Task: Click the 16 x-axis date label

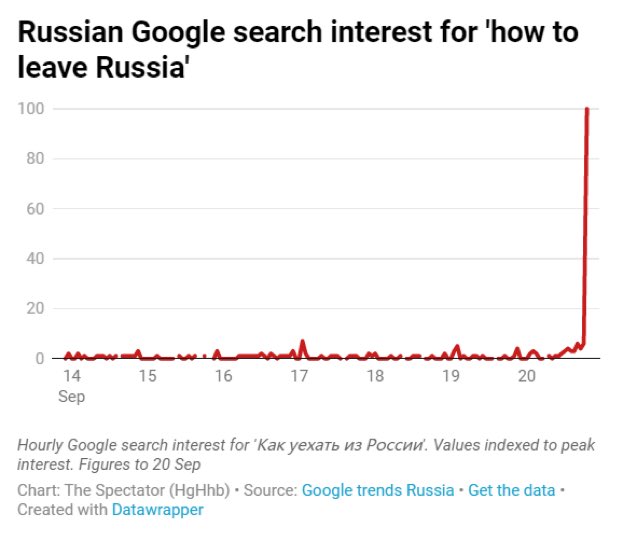Action: pyautogui.click(x=223, y=377)
